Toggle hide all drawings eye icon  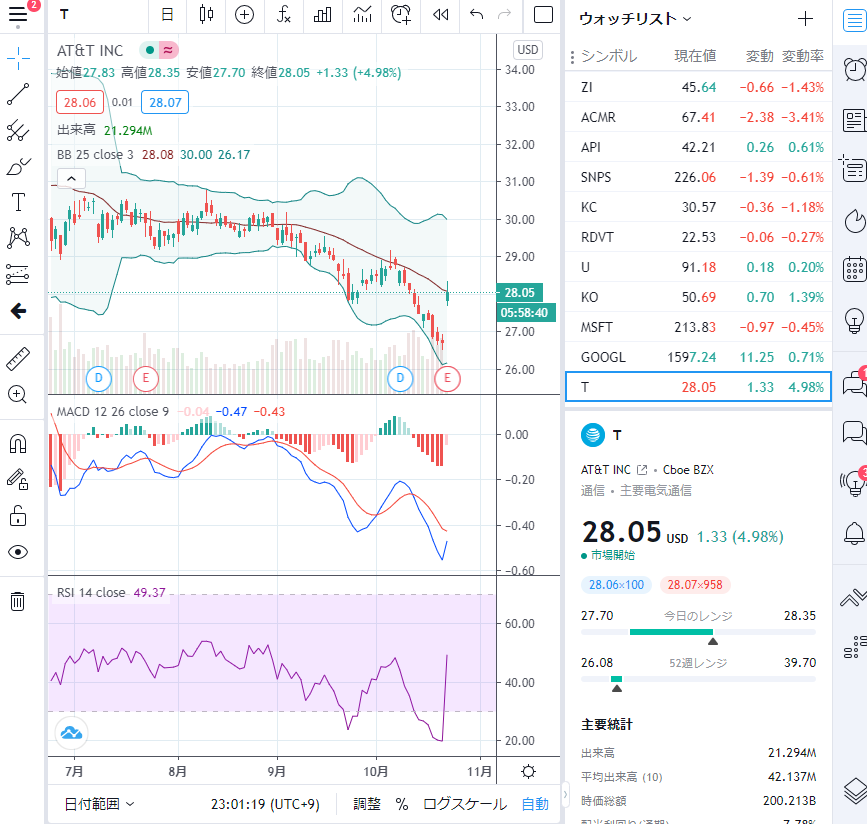(x=18, y=552)
